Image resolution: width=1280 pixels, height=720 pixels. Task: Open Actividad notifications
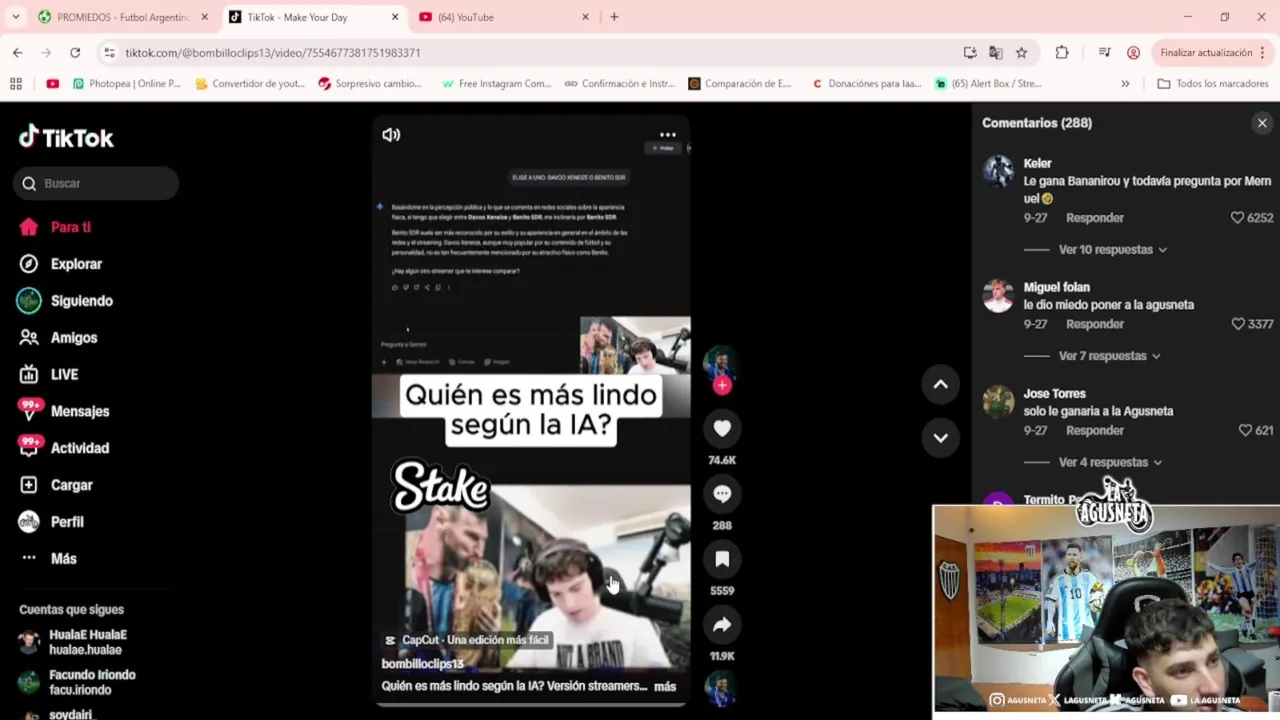point(65,448)
